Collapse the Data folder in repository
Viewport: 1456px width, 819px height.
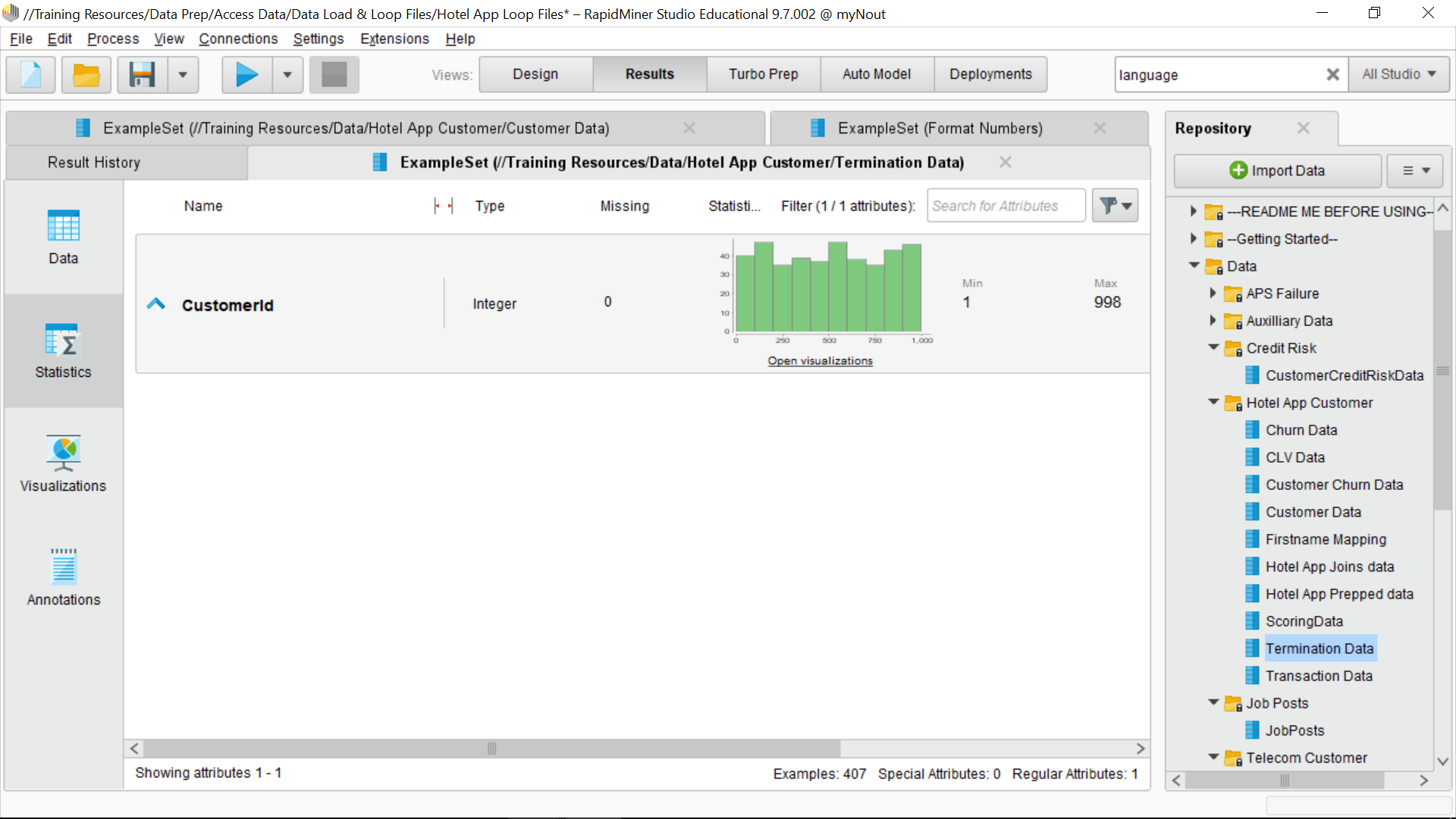(1194, 265)
